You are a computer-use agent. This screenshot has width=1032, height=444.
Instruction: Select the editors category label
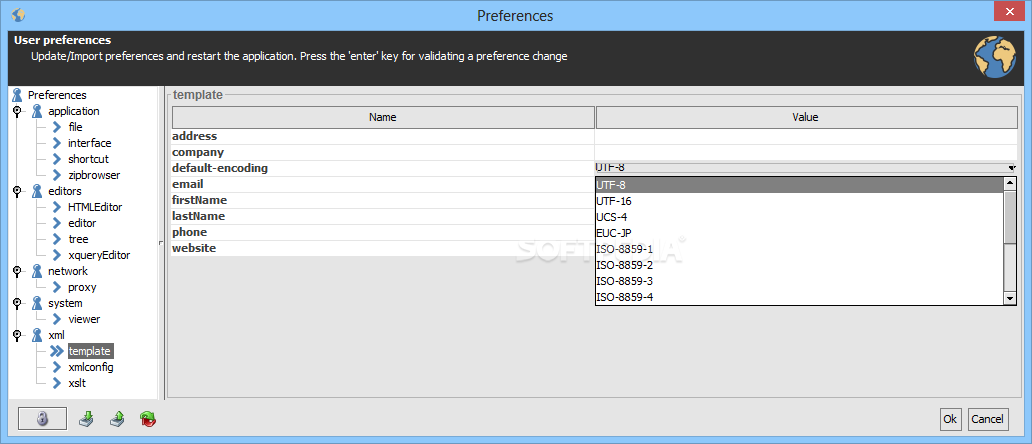(x=64, y=191)
